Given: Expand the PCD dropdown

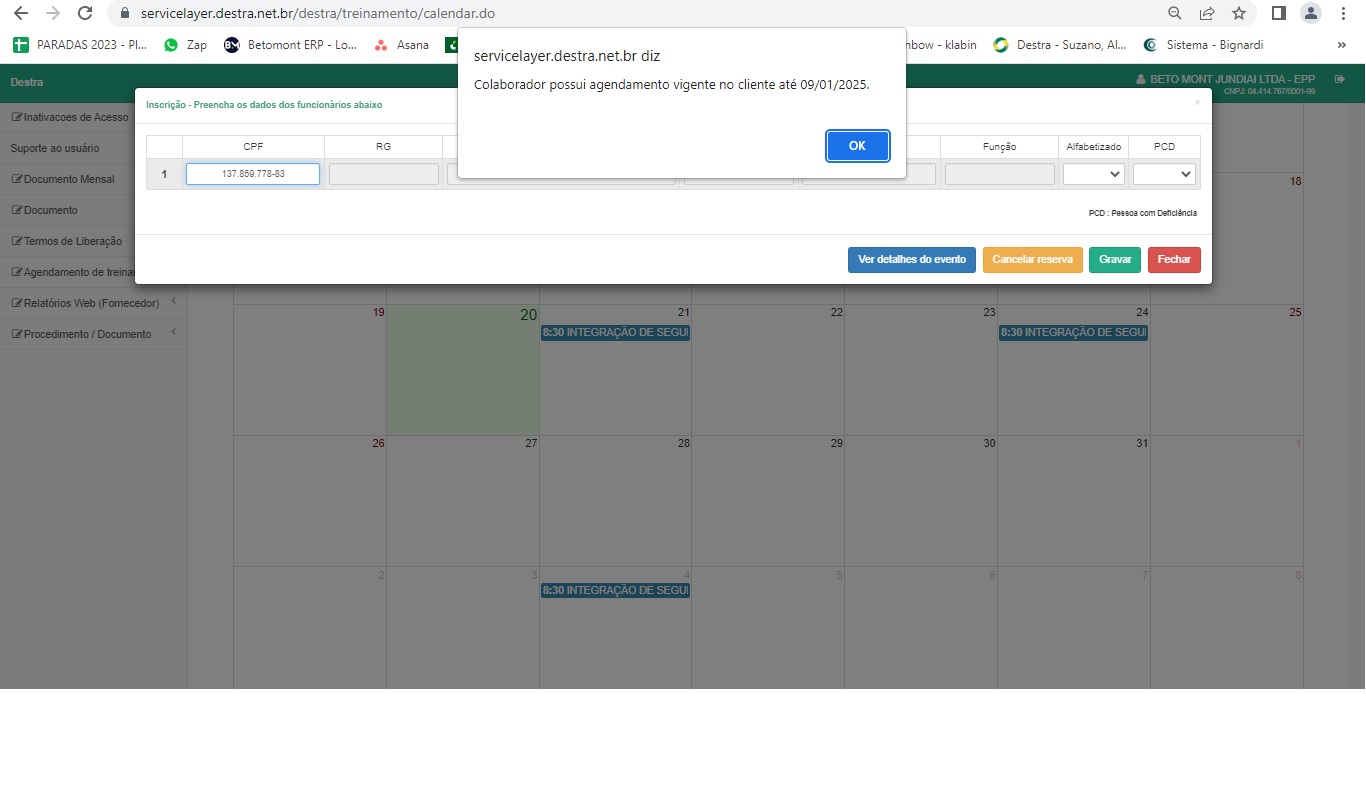Looking at the screenshot, I should coord(1164,174).
